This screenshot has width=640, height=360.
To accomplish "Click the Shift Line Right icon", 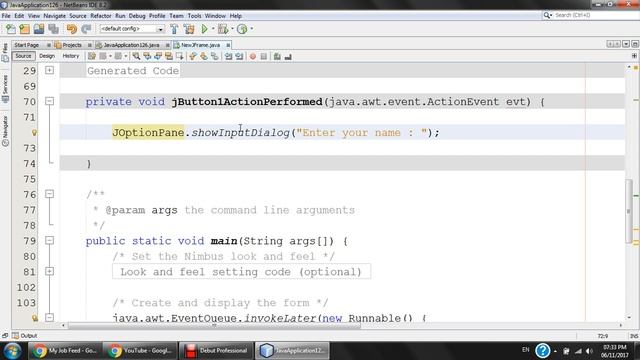I will (x=239, y=56).
